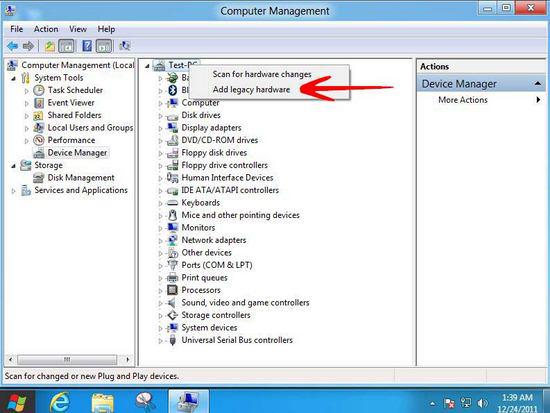Show hidden tray icons arrow
The height and width of the screenshot is (413, 550).
432,404
